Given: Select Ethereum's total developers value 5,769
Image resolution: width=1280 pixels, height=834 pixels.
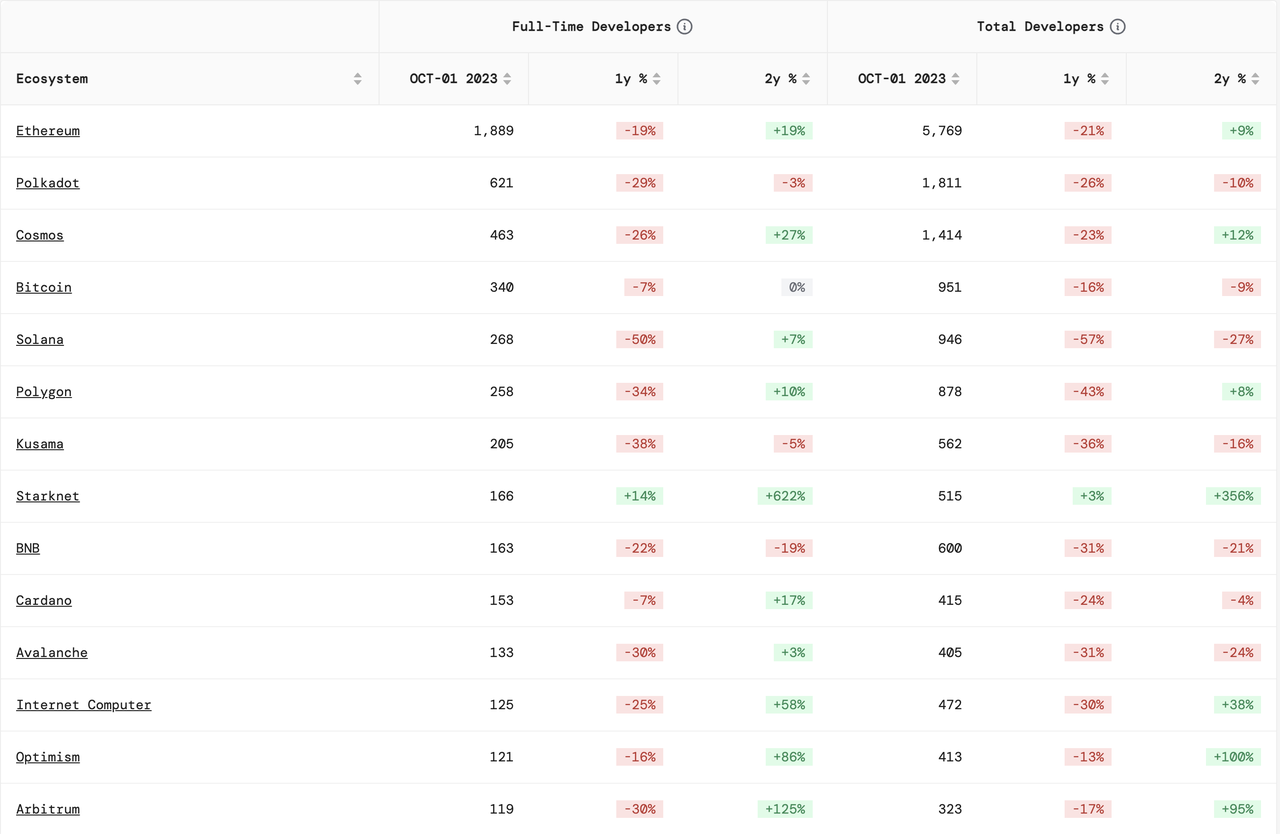Looking at the screenshot, I should (x=942, y=131).
